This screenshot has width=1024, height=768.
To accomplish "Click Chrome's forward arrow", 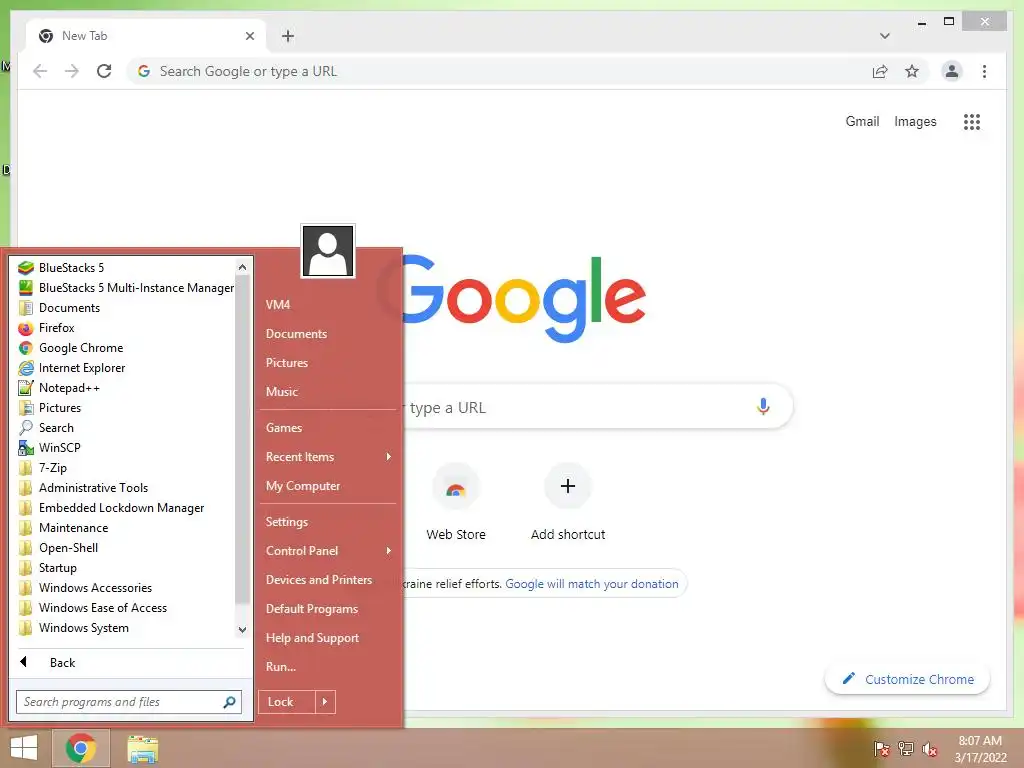I will coord(72,71).
